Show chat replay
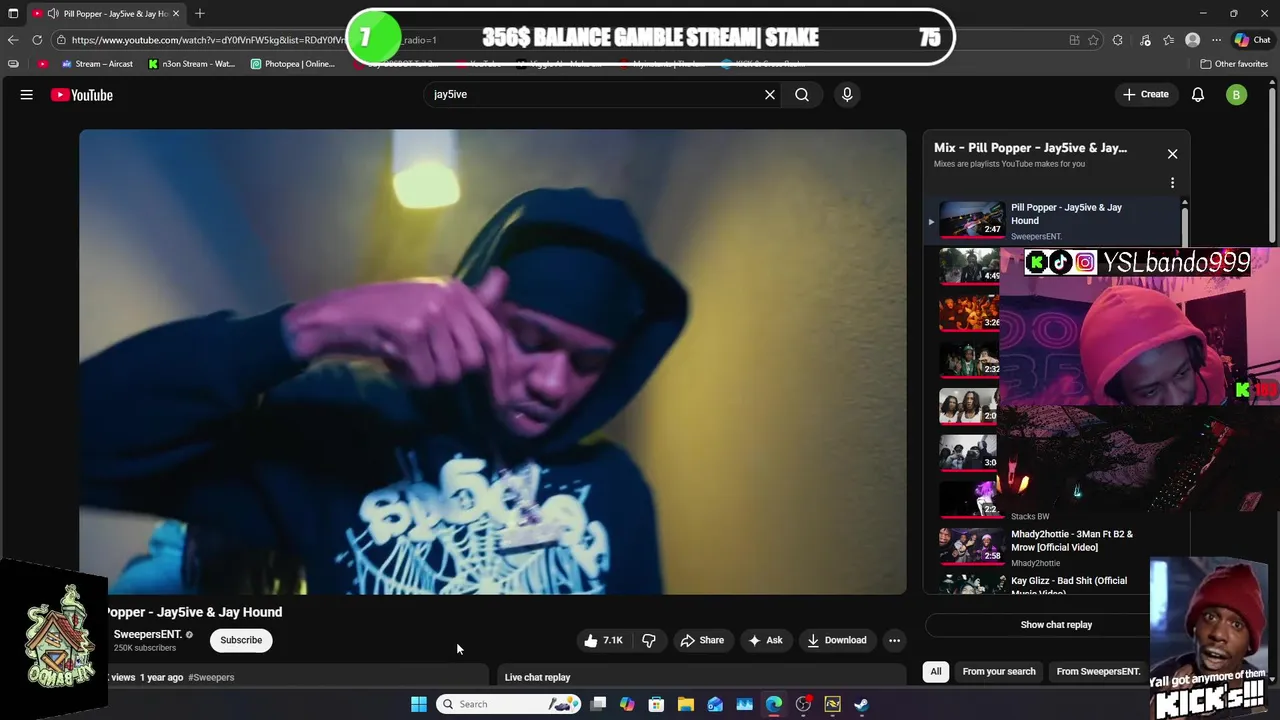 coord(1056,625)
